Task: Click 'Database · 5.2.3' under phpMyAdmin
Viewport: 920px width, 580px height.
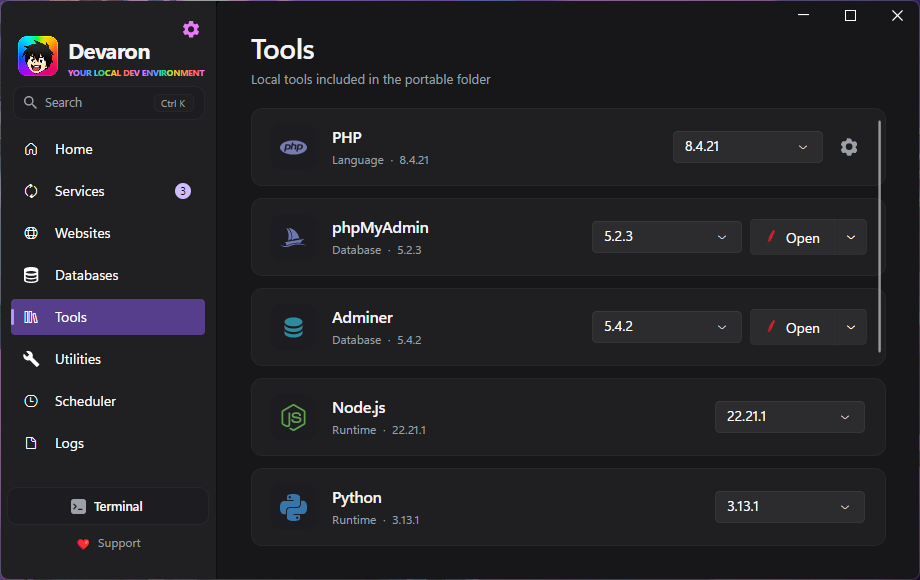Action: click(x=377, y=250)
